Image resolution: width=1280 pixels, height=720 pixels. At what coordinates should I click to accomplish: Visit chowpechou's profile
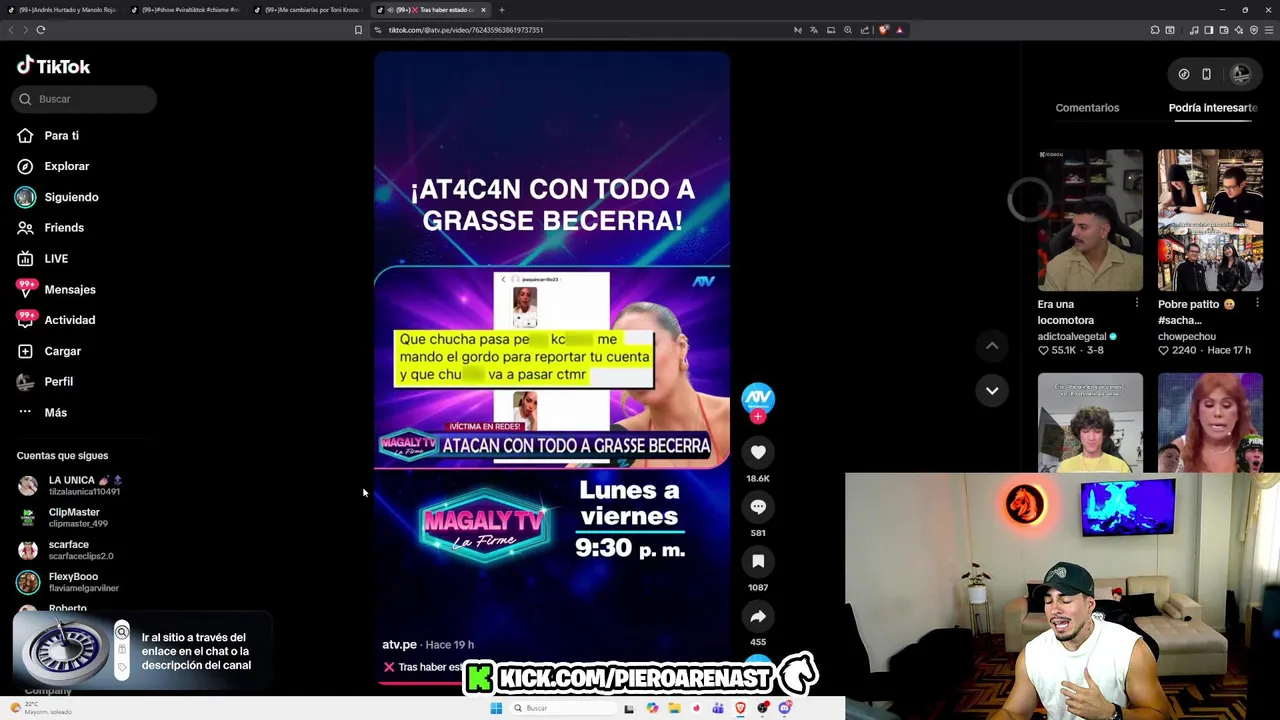point(1187,337)
